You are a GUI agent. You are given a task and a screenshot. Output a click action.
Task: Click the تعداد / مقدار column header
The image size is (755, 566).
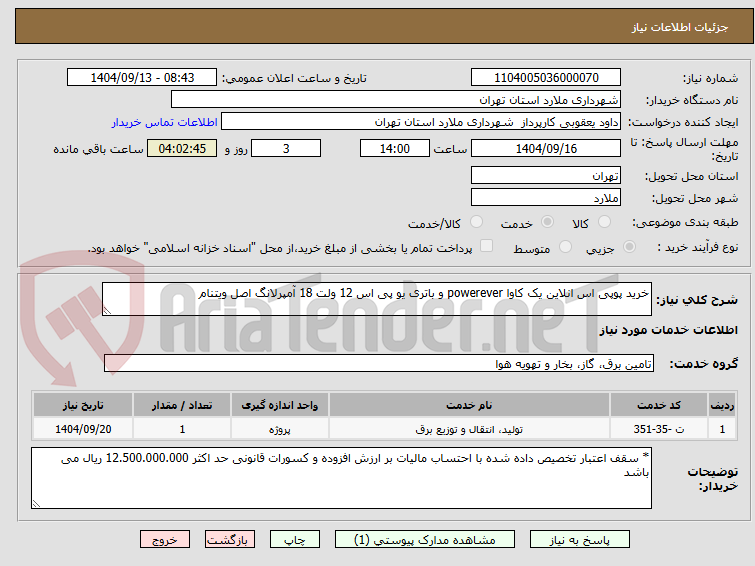[x=182, y=405]
